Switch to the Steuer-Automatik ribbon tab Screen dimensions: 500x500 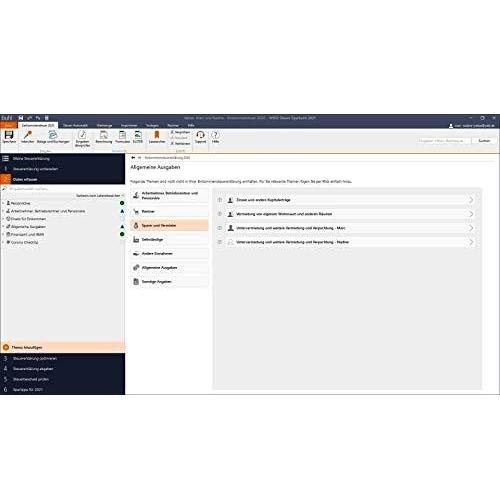76,125
